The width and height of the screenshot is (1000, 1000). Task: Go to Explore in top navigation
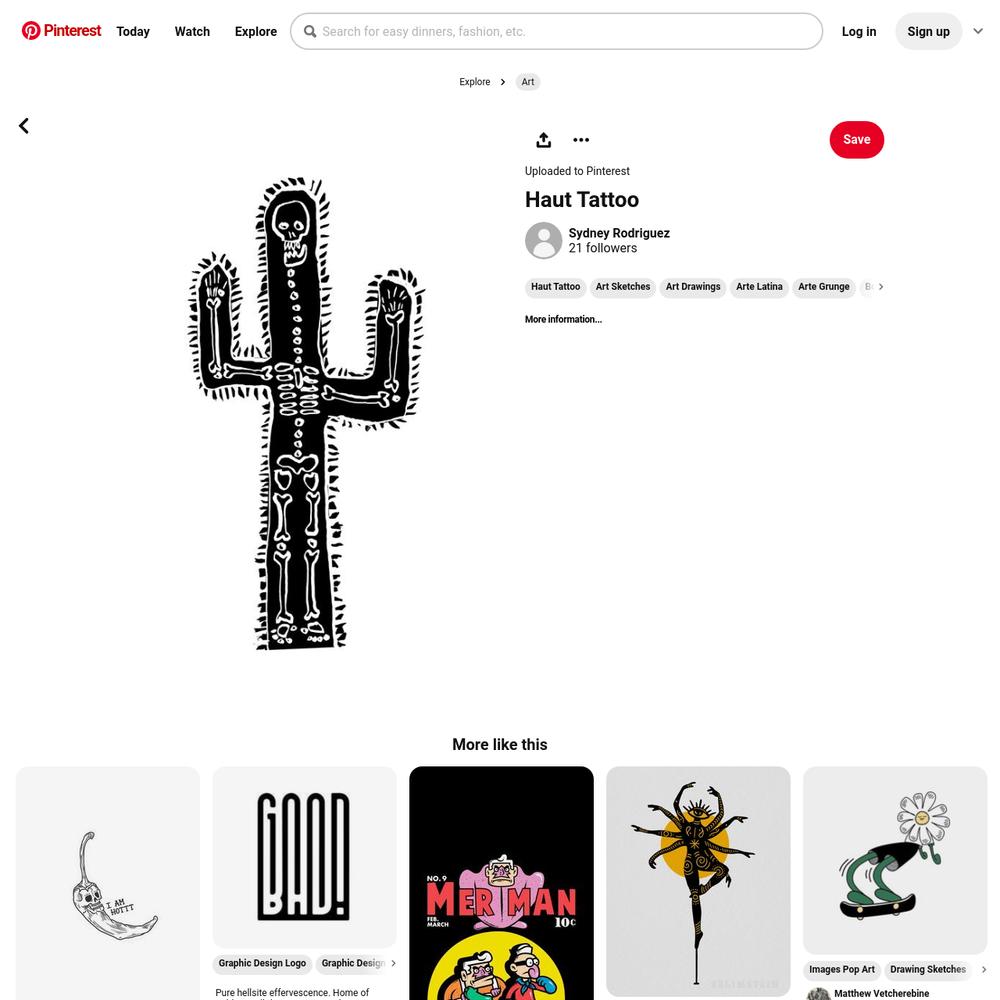256,31
